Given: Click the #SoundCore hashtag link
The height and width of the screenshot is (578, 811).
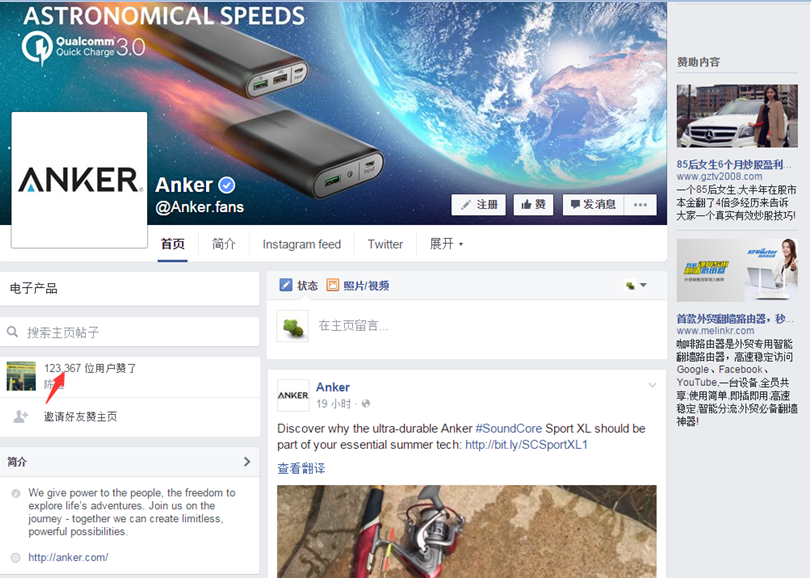Looking at the screenshot, I should pyautogui.click(x=509, y=429).
